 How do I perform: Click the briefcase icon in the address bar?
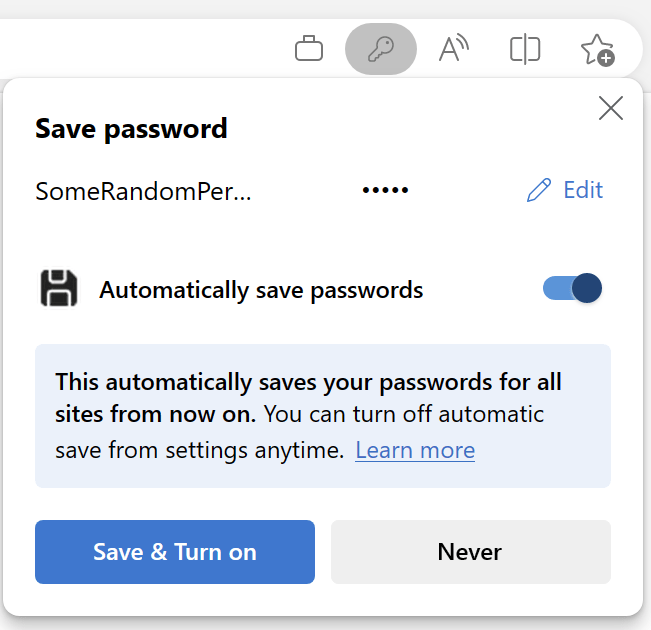(309, 48)
